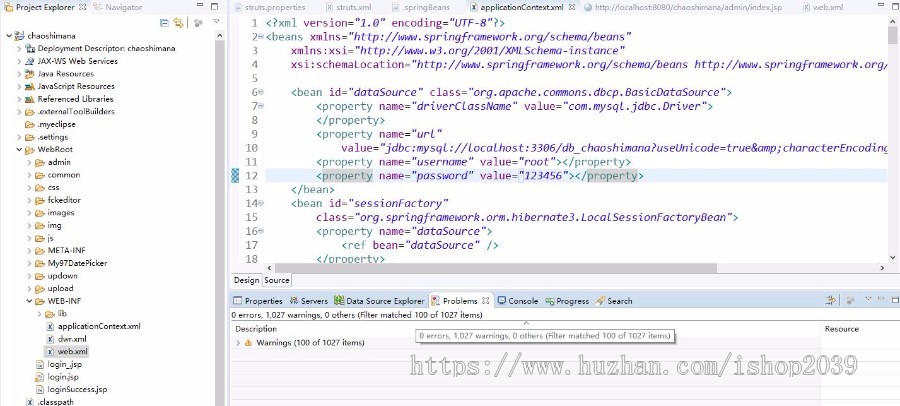
Task: Collapse the WEB-INF folder
Action: pyautogui.click(x=29, y=301)
